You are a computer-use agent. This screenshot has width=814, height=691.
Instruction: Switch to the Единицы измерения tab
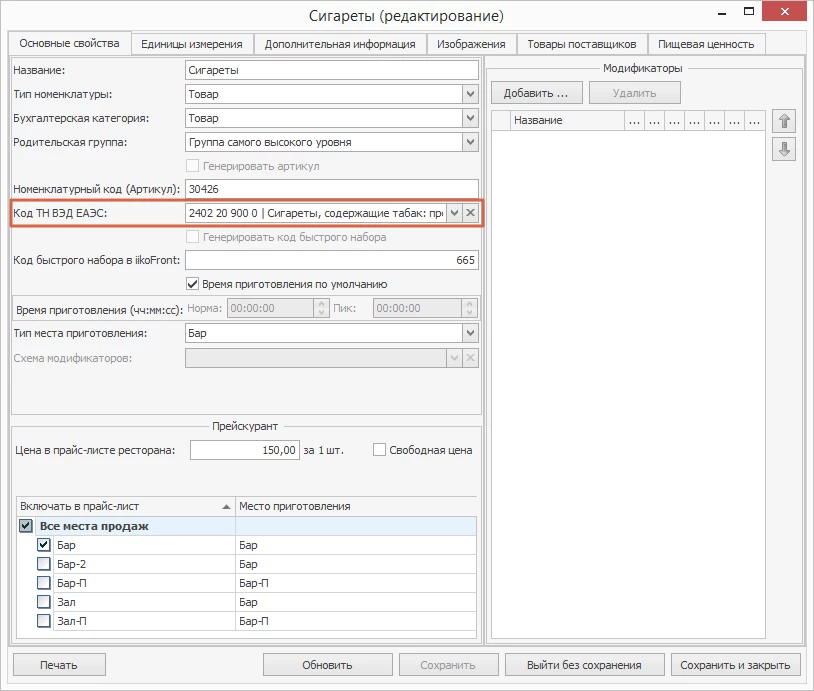pyautogui.click(x=192, y=44)
